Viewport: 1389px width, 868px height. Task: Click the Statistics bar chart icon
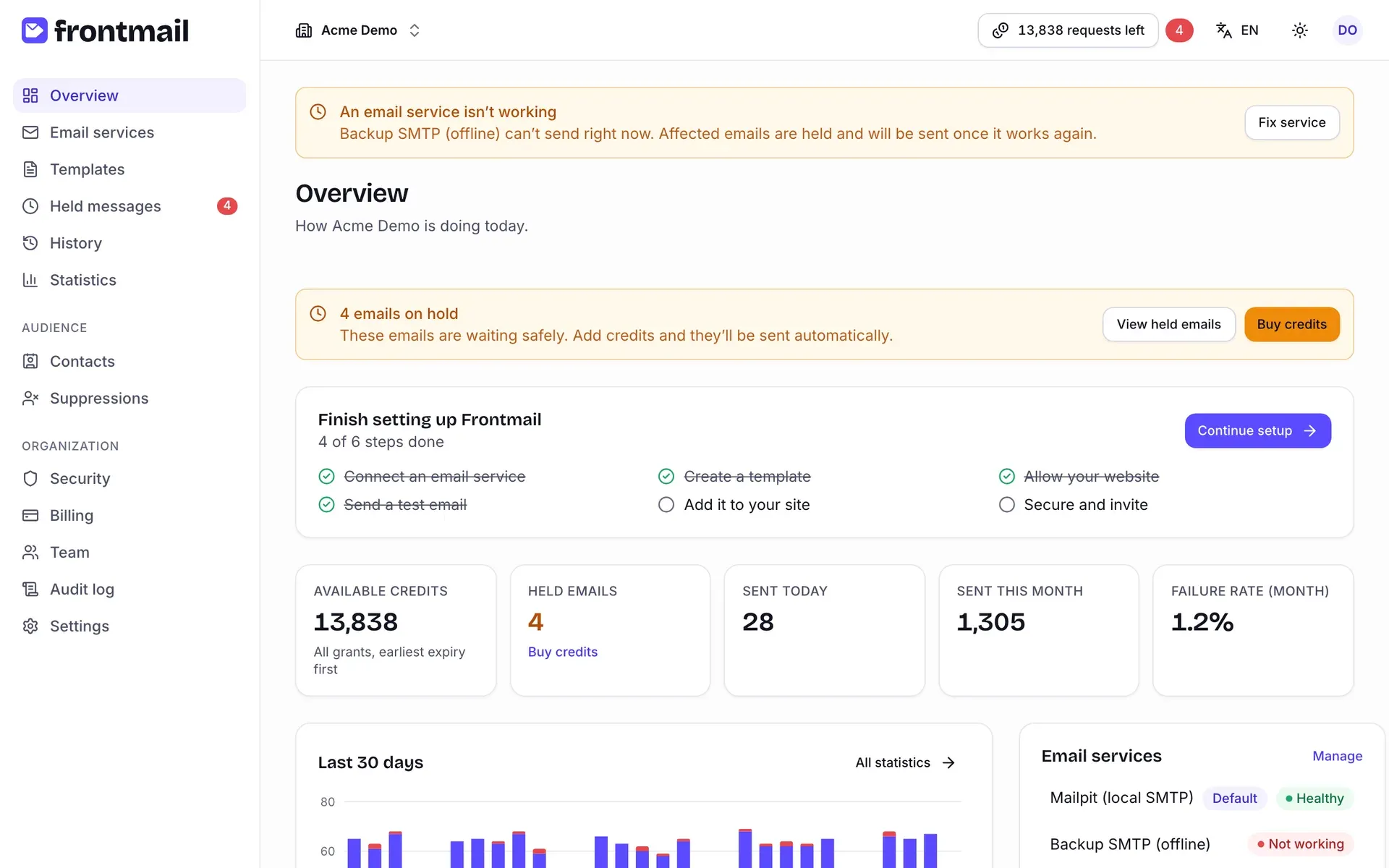[x=30, y=280]
